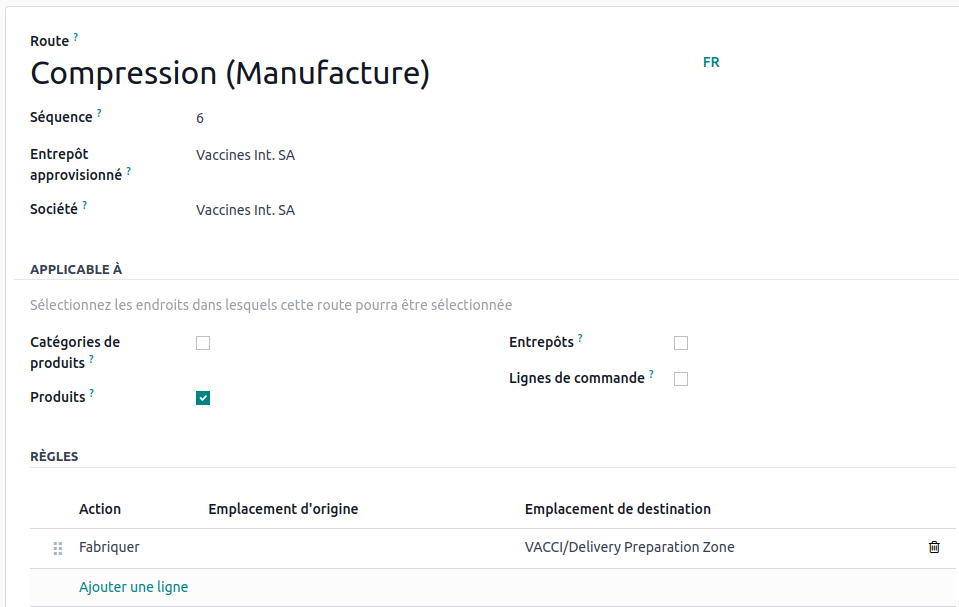Image resolution: width=959 pixels, height=607 pixels.
Task: Click Ajouter une ligne link
Action: point(133,587)
